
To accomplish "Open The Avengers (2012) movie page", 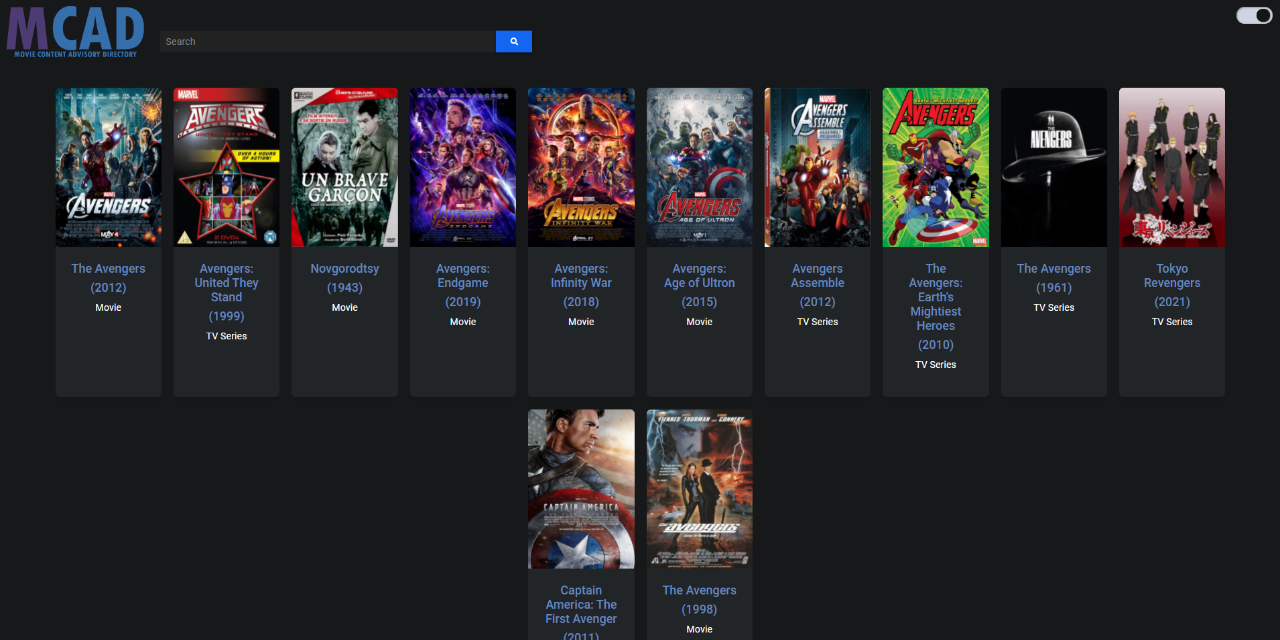I will (108, 277).
